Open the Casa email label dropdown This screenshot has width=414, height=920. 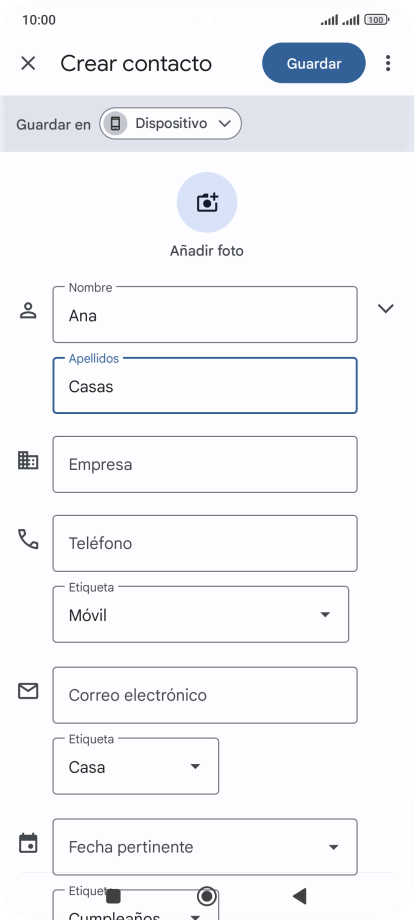[x=135, y=766]
